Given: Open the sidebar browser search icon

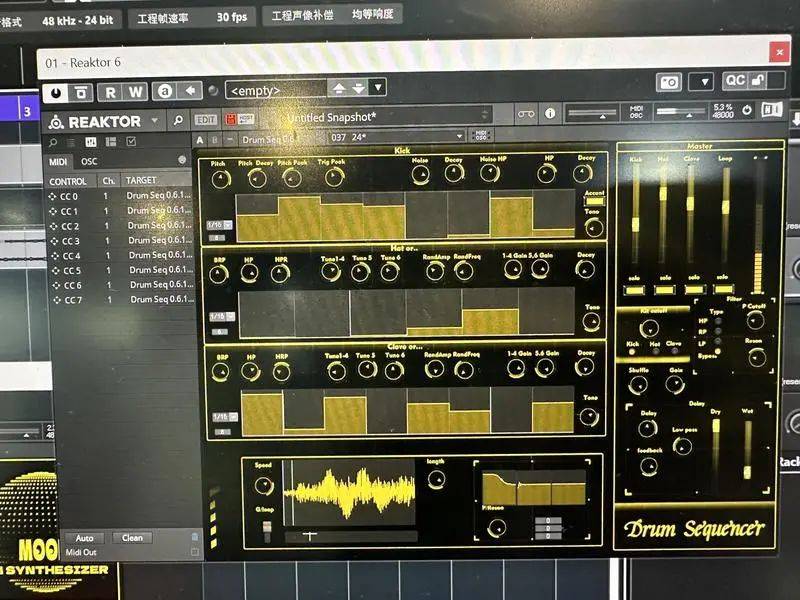Looking at the screenshot, I should [53, 142].
